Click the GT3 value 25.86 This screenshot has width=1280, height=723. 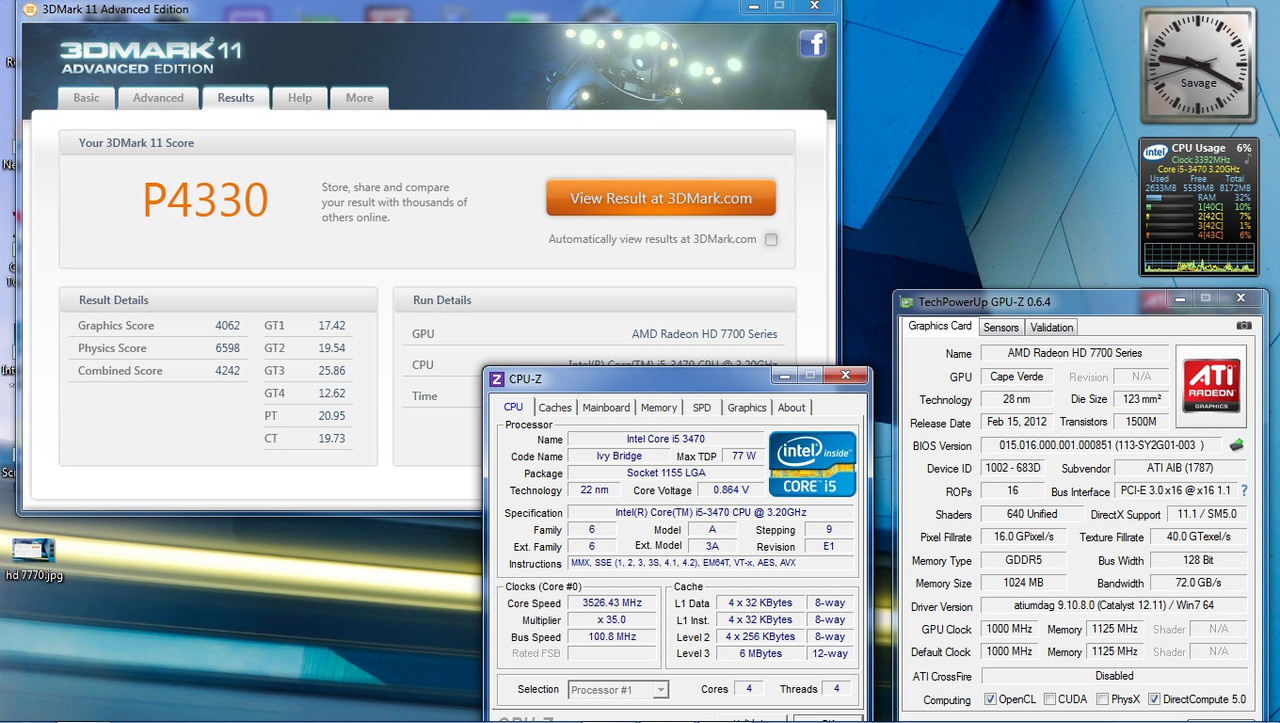click(x=332, y=370)
